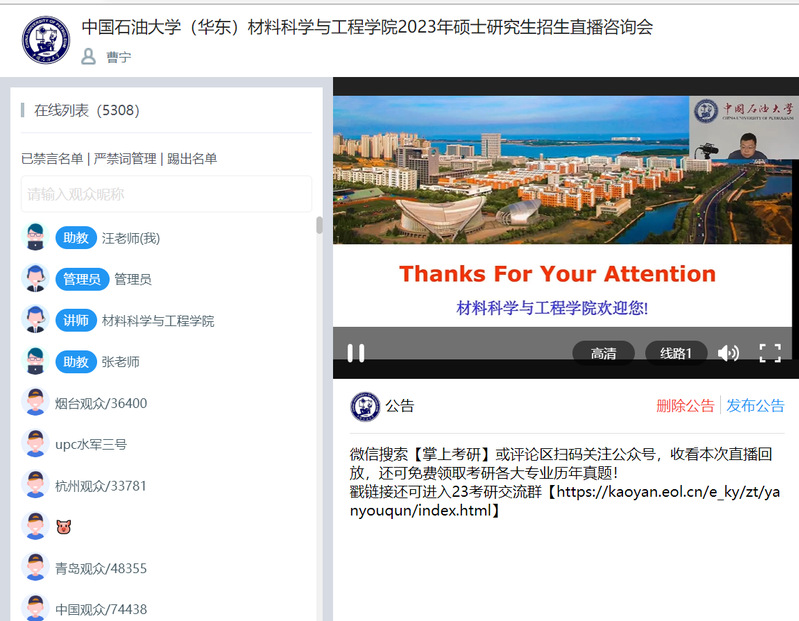The image size is (799, 621).
Task: Open the 踢出名单 kicked-out list
Action: click(x=191, y=158)
